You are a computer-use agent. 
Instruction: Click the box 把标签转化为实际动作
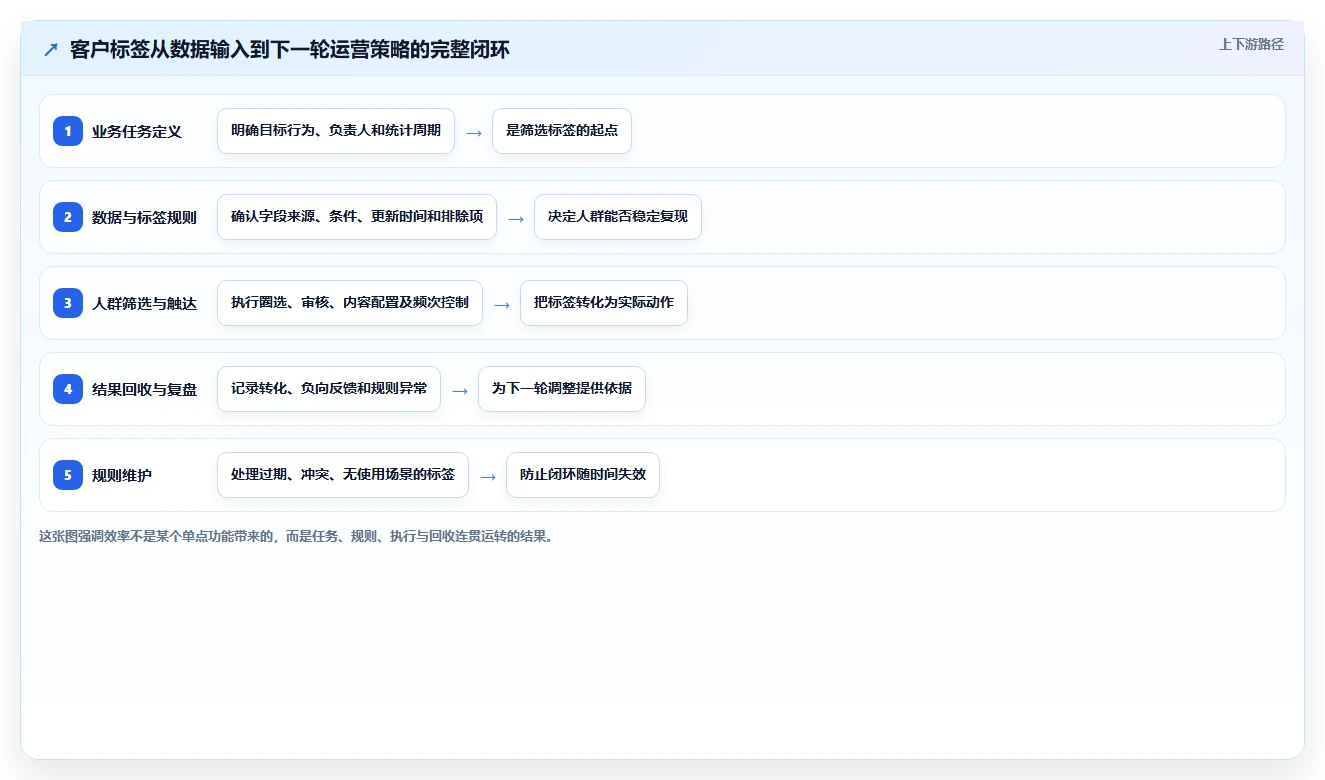pyautogui.click(x=604, y=303)
